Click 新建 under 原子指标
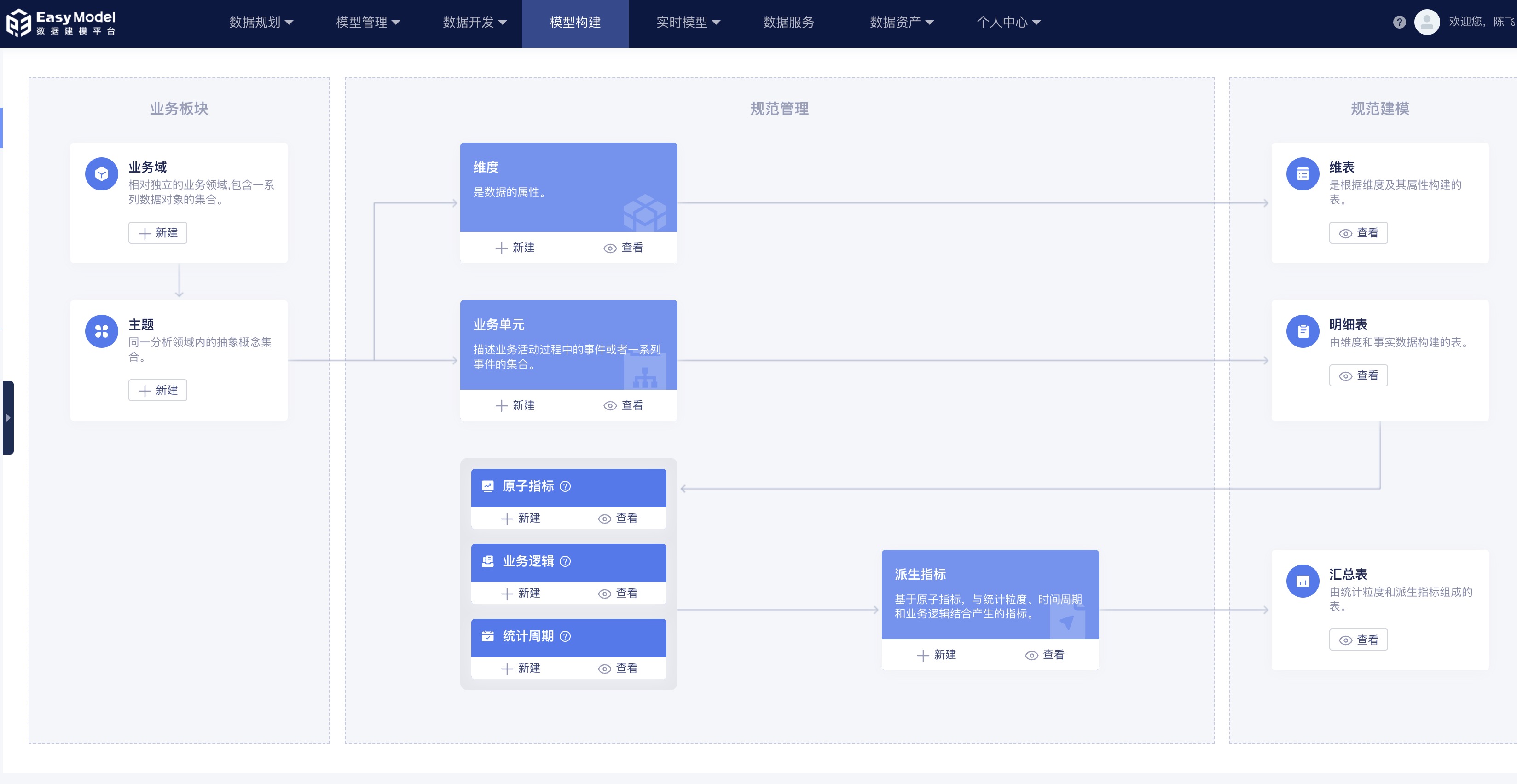The image size is (1517, 784). click(x=521, y=518)
